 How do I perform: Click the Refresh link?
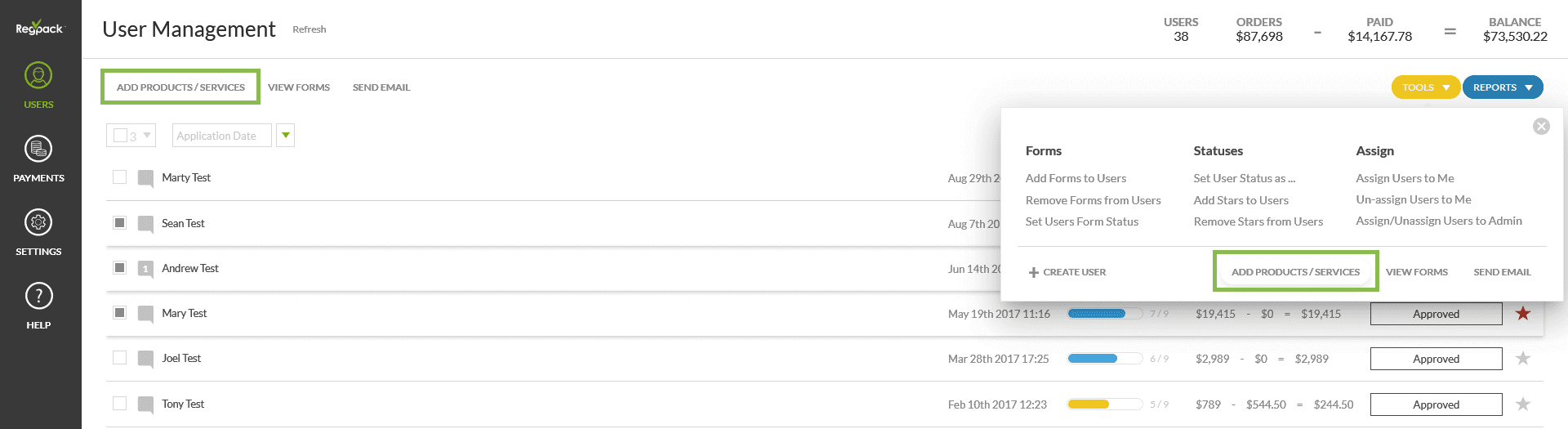pos(310,29)
